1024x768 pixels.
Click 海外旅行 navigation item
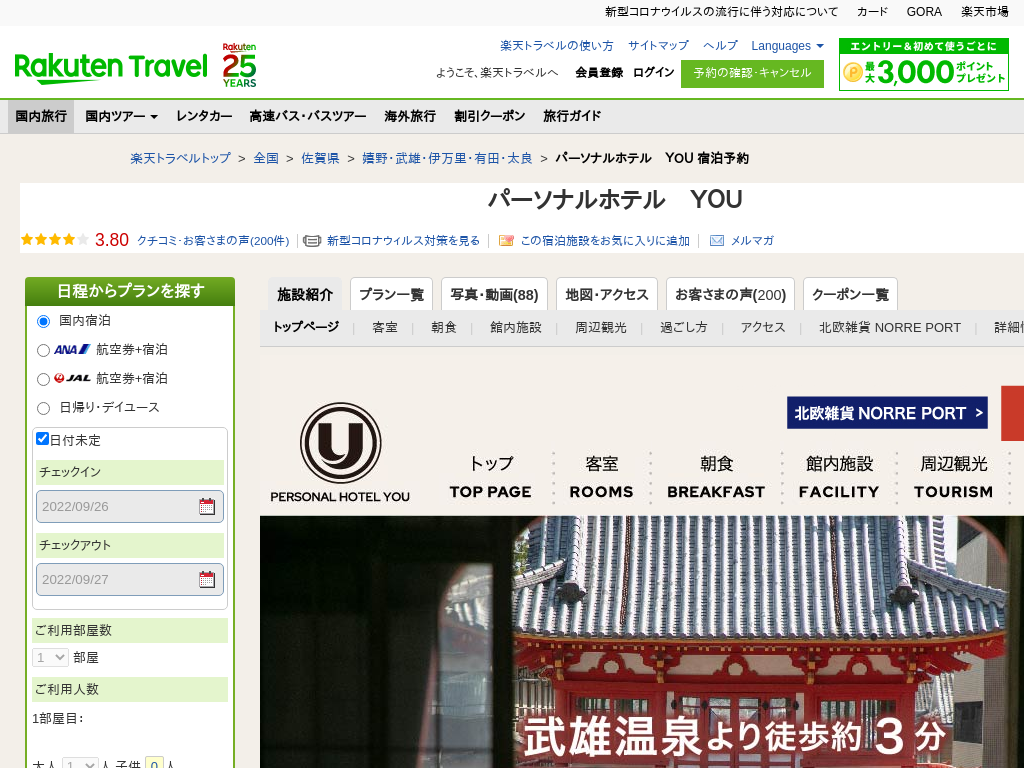409,116
